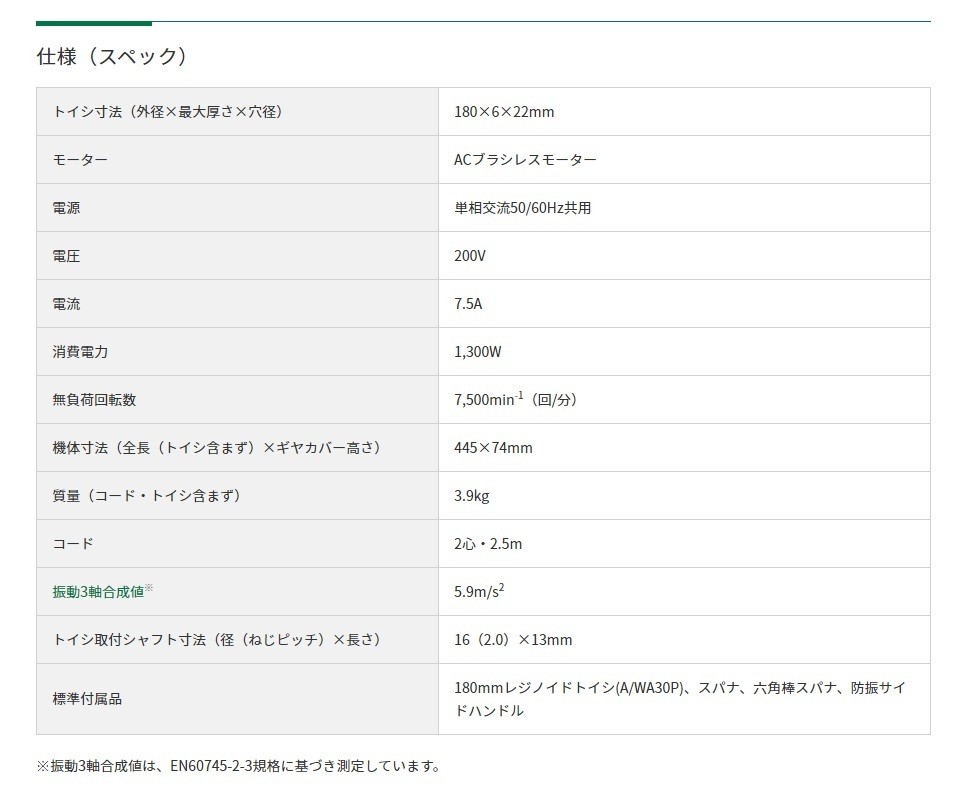Select the 7.5A value
The width and height of the screenshot is (956, 806).
tap(468, 304)
